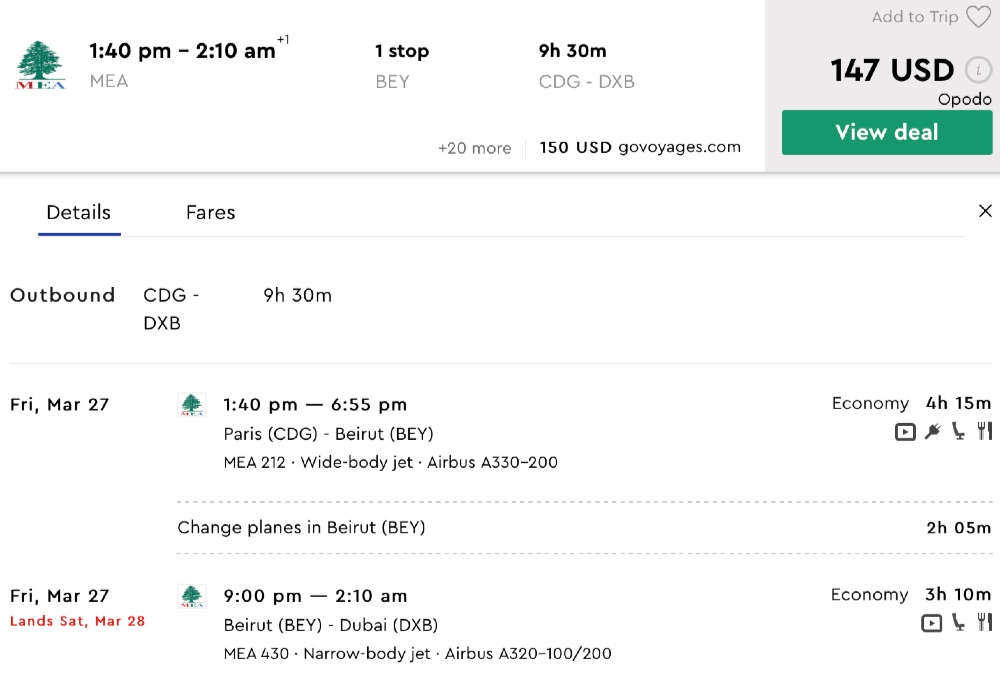Click the seat icon on Beirut-Dubai flight
Image resolution: width=1000 pixels, height=686 pixels.
[x=959, y=623]
